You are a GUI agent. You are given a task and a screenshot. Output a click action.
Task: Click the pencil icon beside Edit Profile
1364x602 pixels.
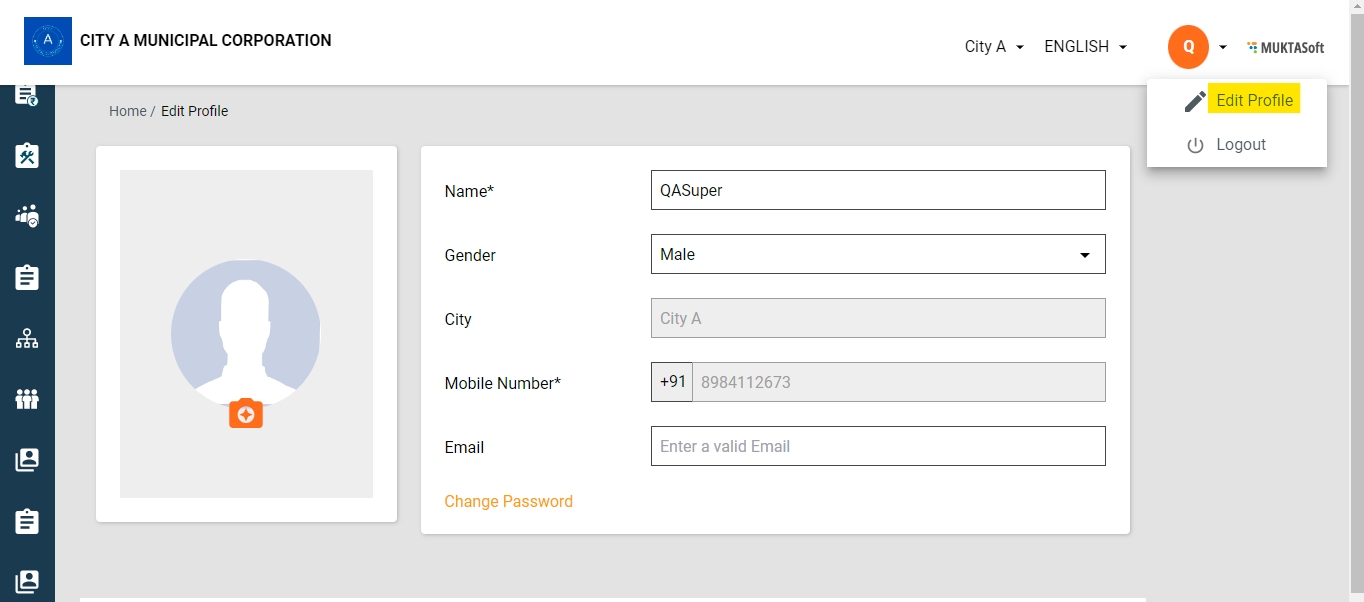pos(1195,101)
